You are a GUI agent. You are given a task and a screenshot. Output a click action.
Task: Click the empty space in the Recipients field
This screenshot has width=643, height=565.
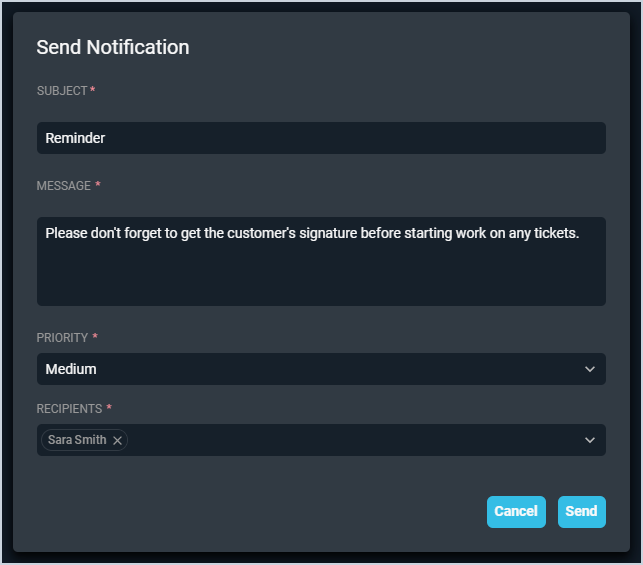[350, 440]
